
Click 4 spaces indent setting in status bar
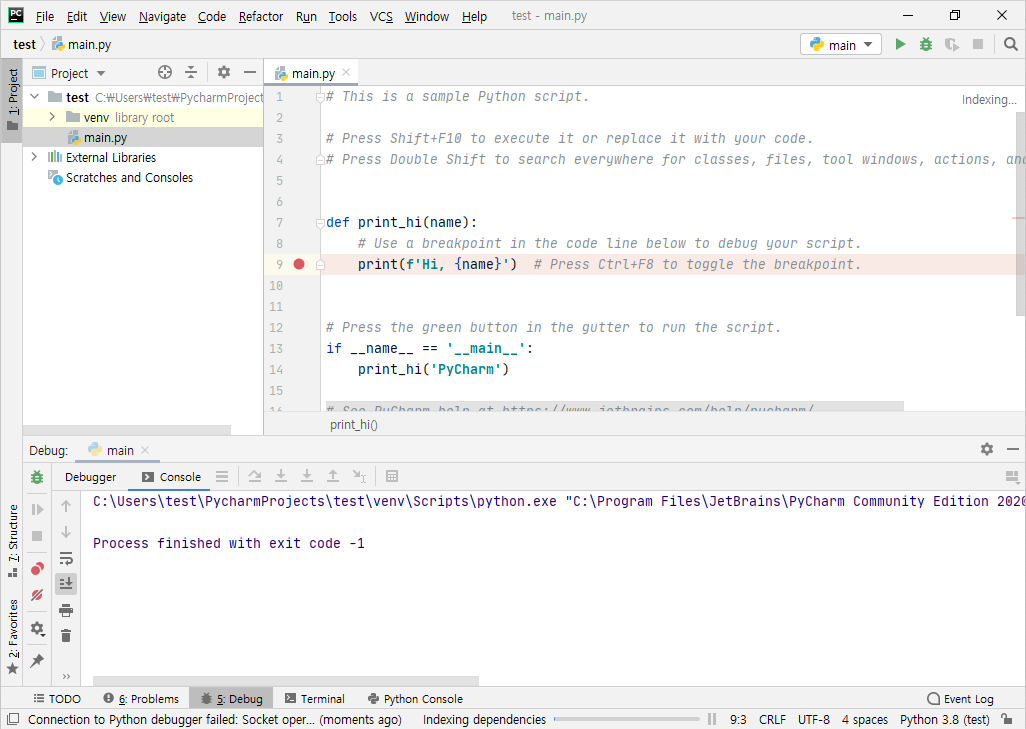pyautogui.click(x=864, y=719)
